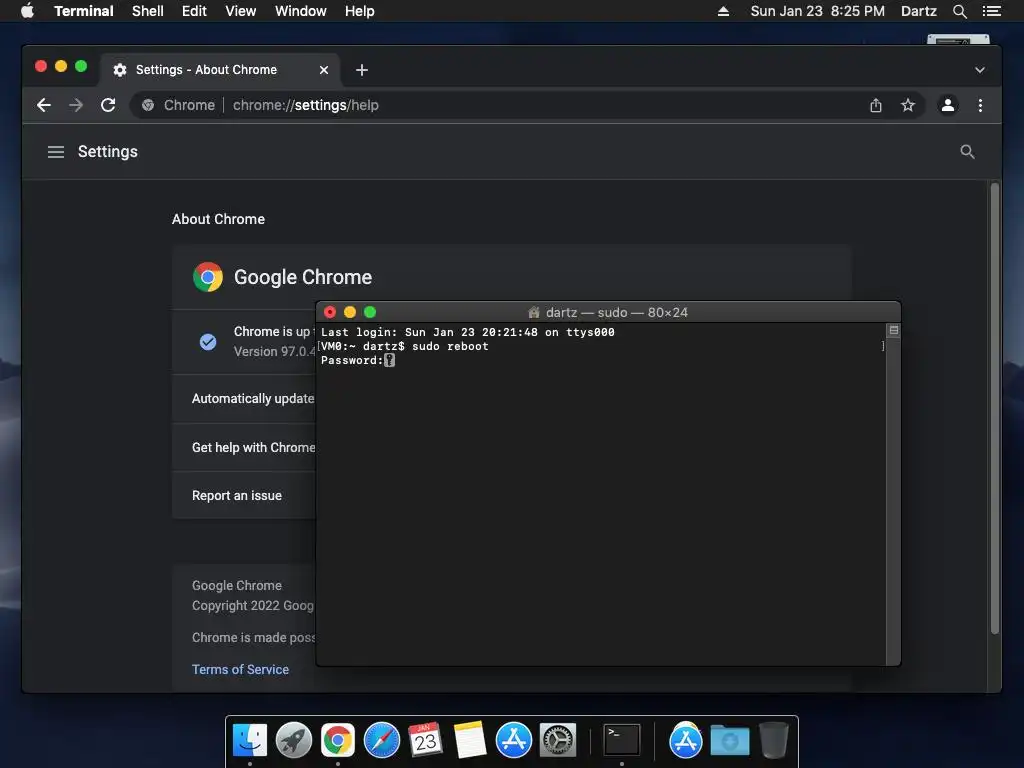Open Finder from the Dock
The height and width of the screenshot is (768, 1024).
pyautogui.click(x=249, y=740)
